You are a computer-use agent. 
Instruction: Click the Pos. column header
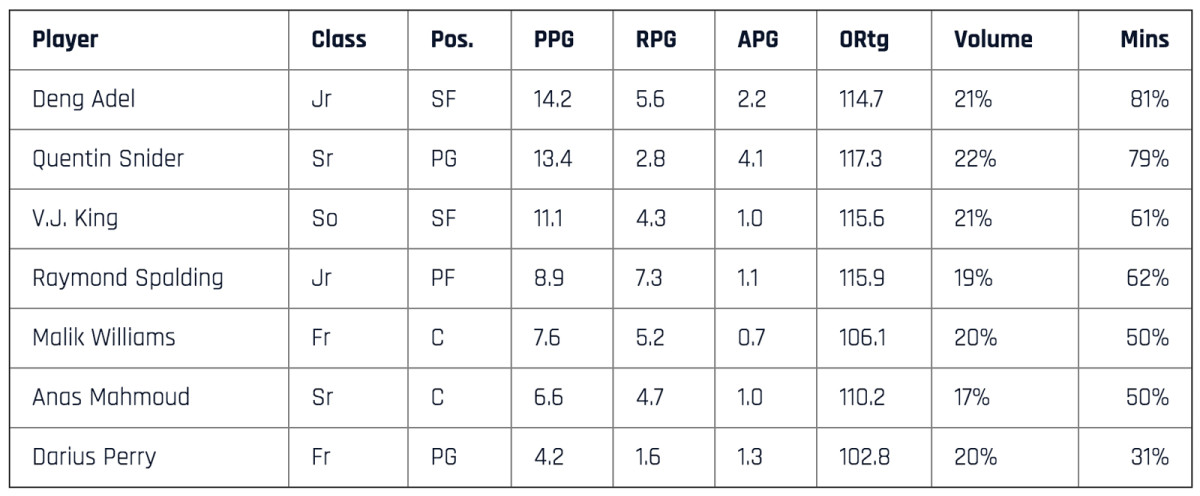(x=452, y=40)
